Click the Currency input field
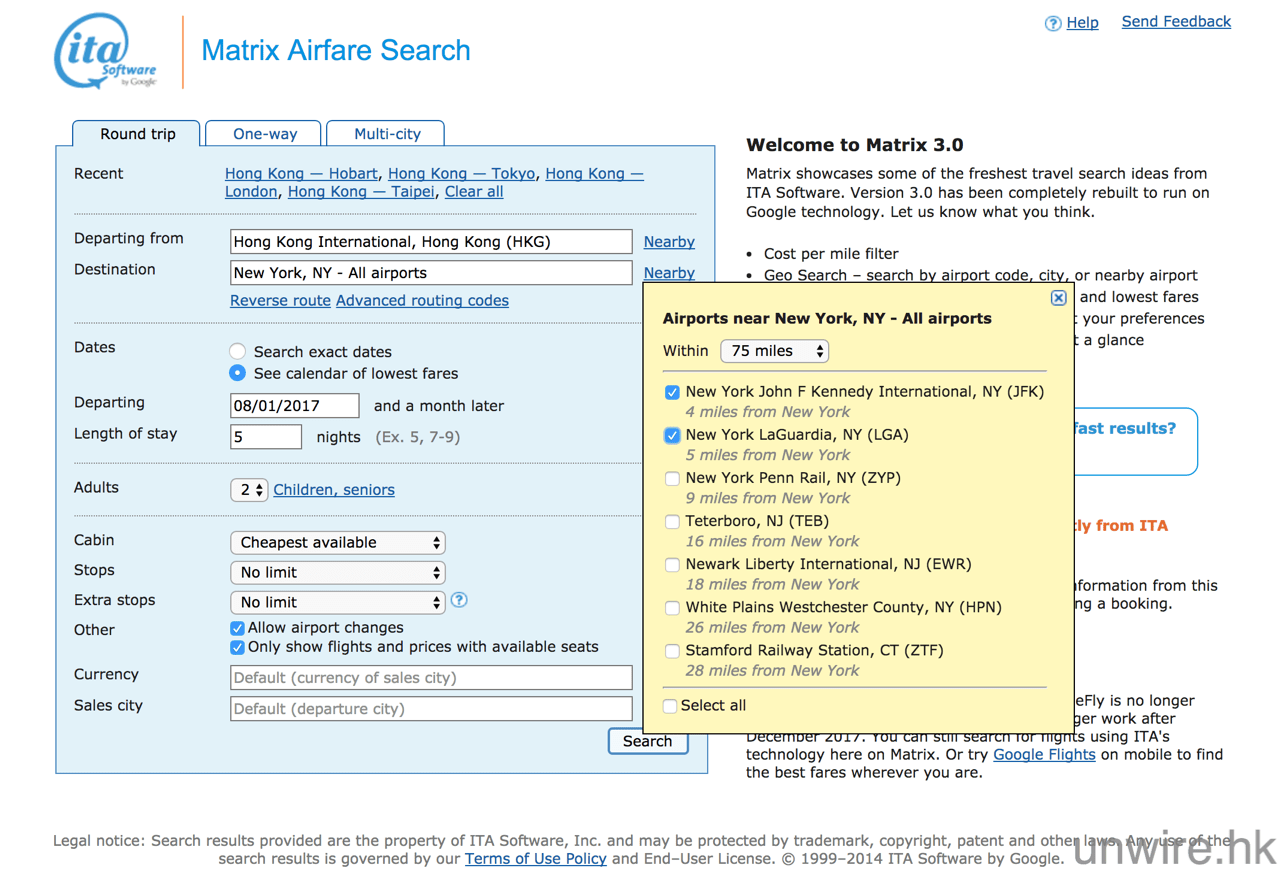The height and width of the screenshot is (876, 1280). coord(431,678)
